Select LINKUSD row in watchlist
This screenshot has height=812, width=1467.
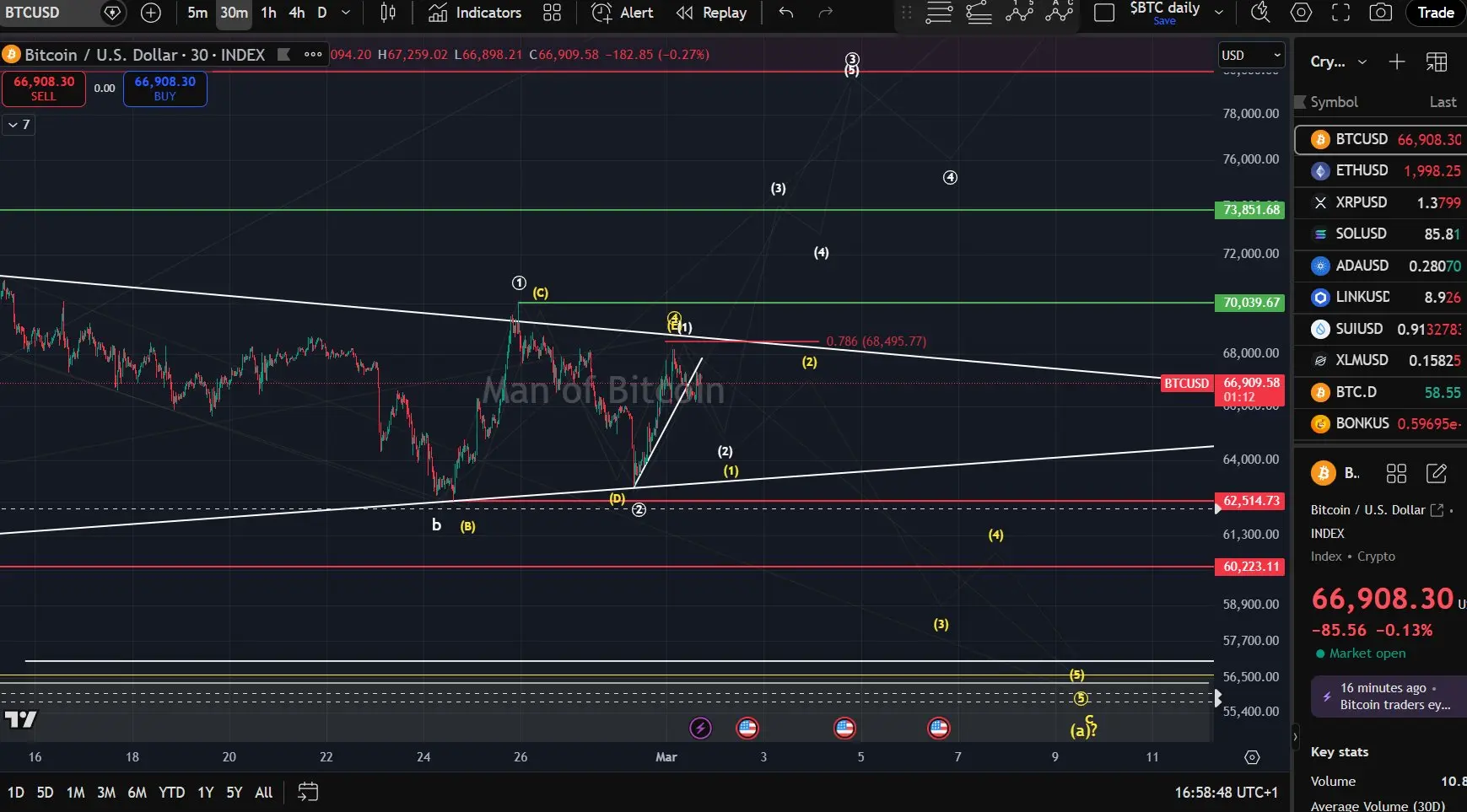(x=1381, y=297)
